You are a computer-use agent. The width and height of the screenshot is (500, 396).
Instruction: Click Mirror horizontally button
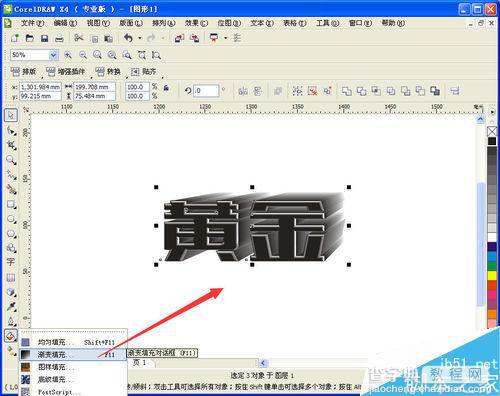[243, 91]
